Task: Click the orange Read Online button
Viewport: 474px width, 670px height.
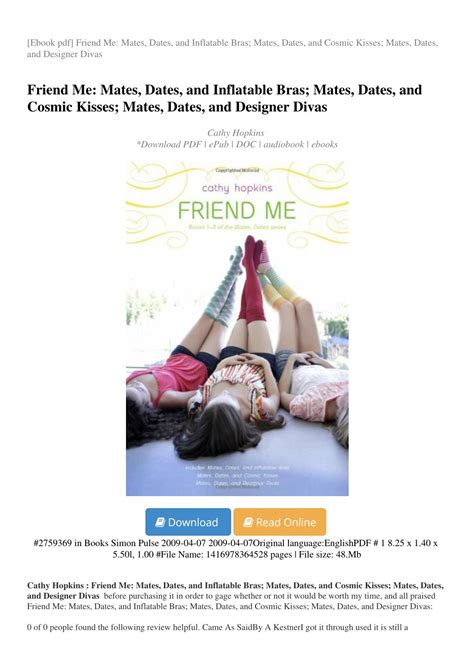Action: [280, 522]
